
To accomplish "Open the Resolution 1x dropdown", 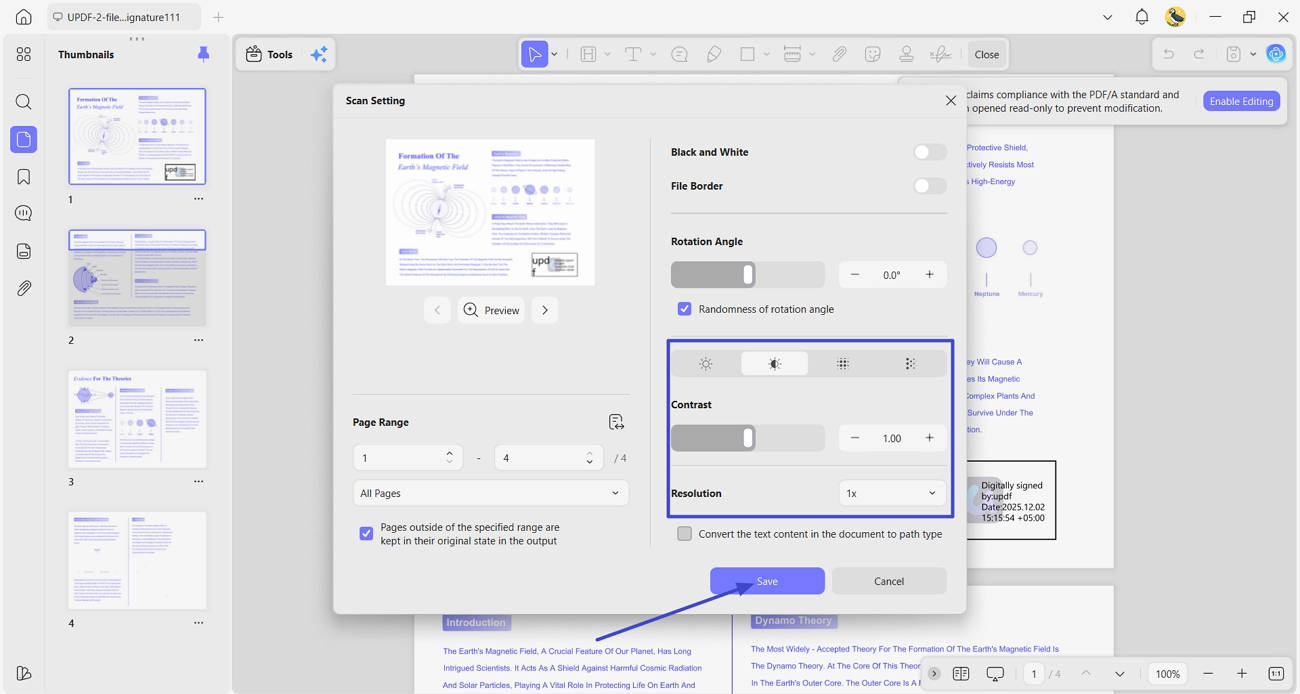I will coord(892,493).
